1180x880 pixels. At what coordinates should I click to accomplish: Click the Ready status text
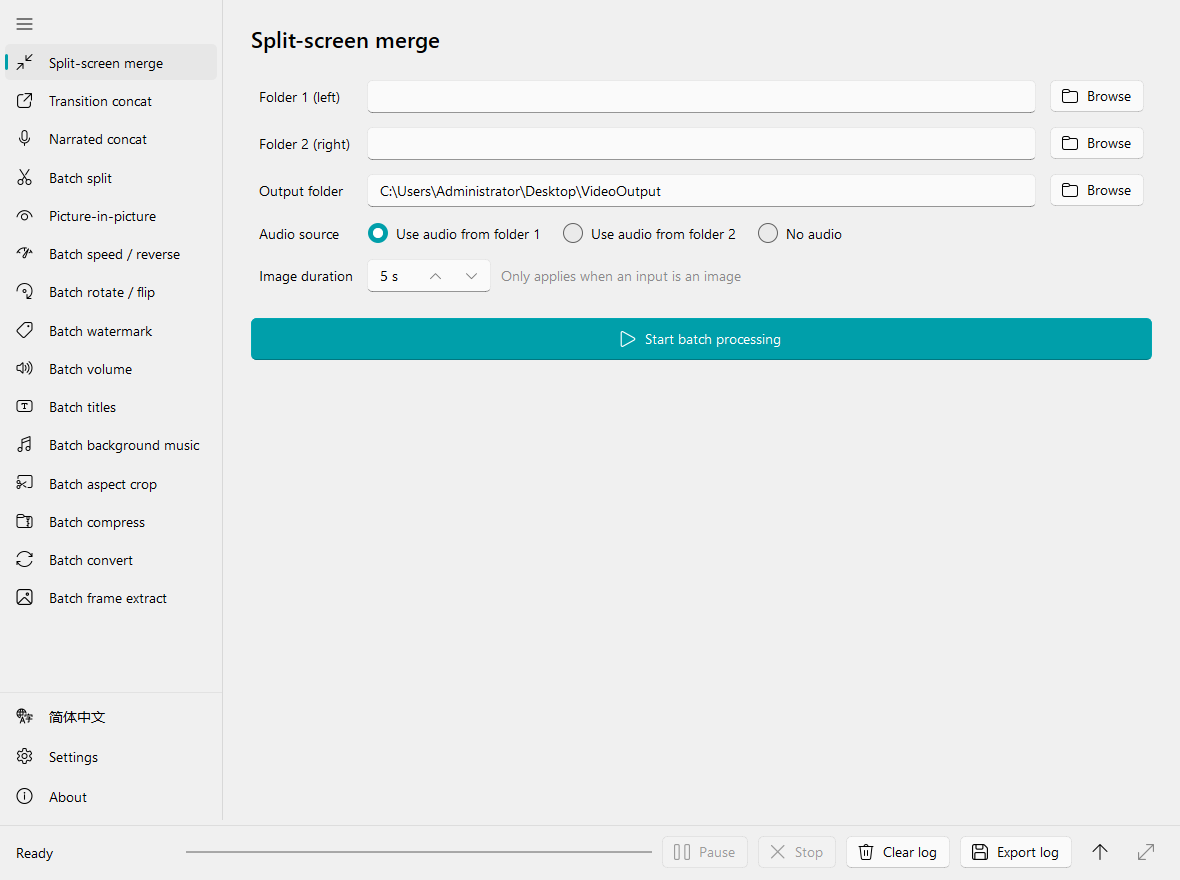(35, 853)
